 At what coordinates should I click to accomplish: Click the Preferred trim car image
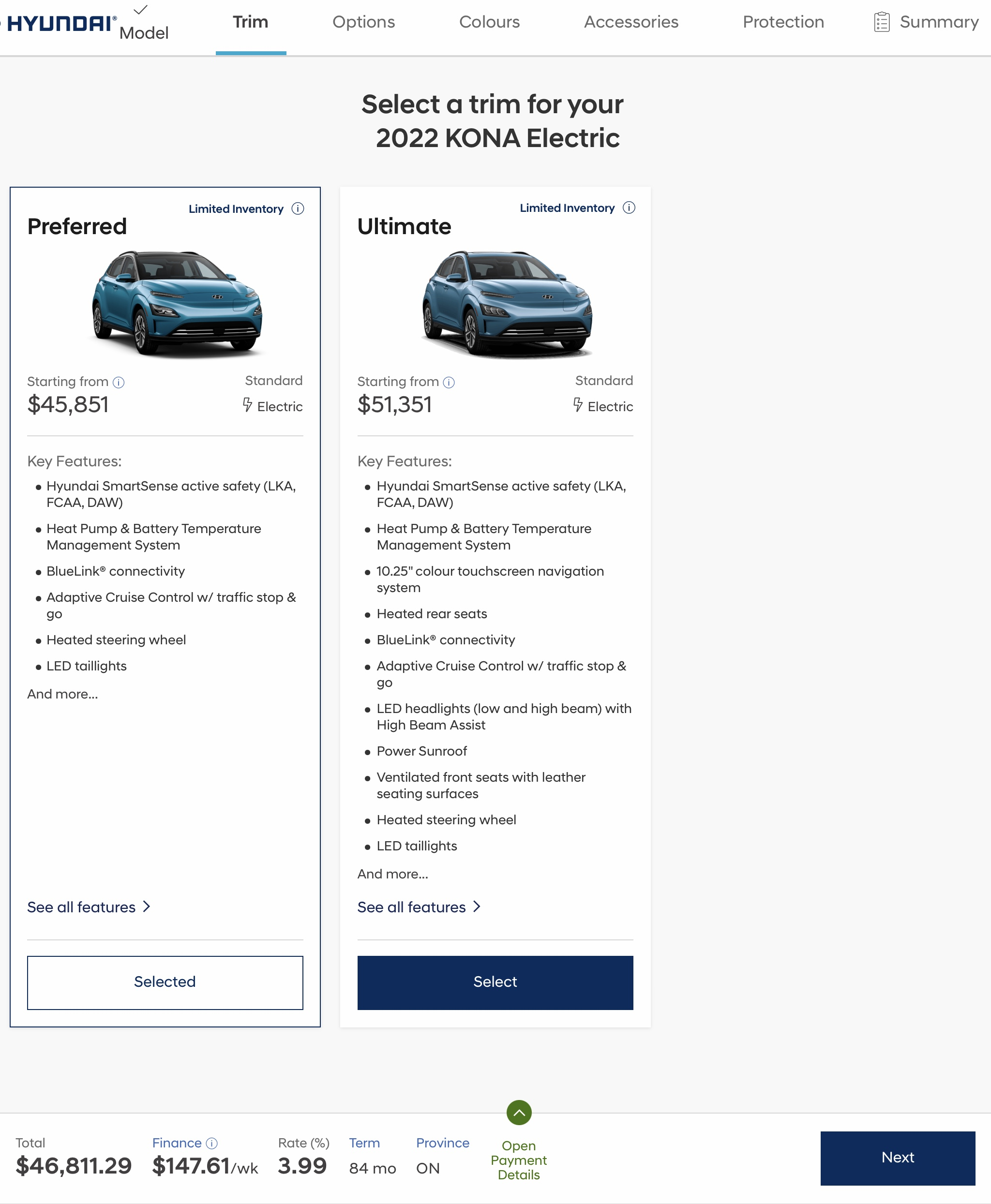click(177, 304)
